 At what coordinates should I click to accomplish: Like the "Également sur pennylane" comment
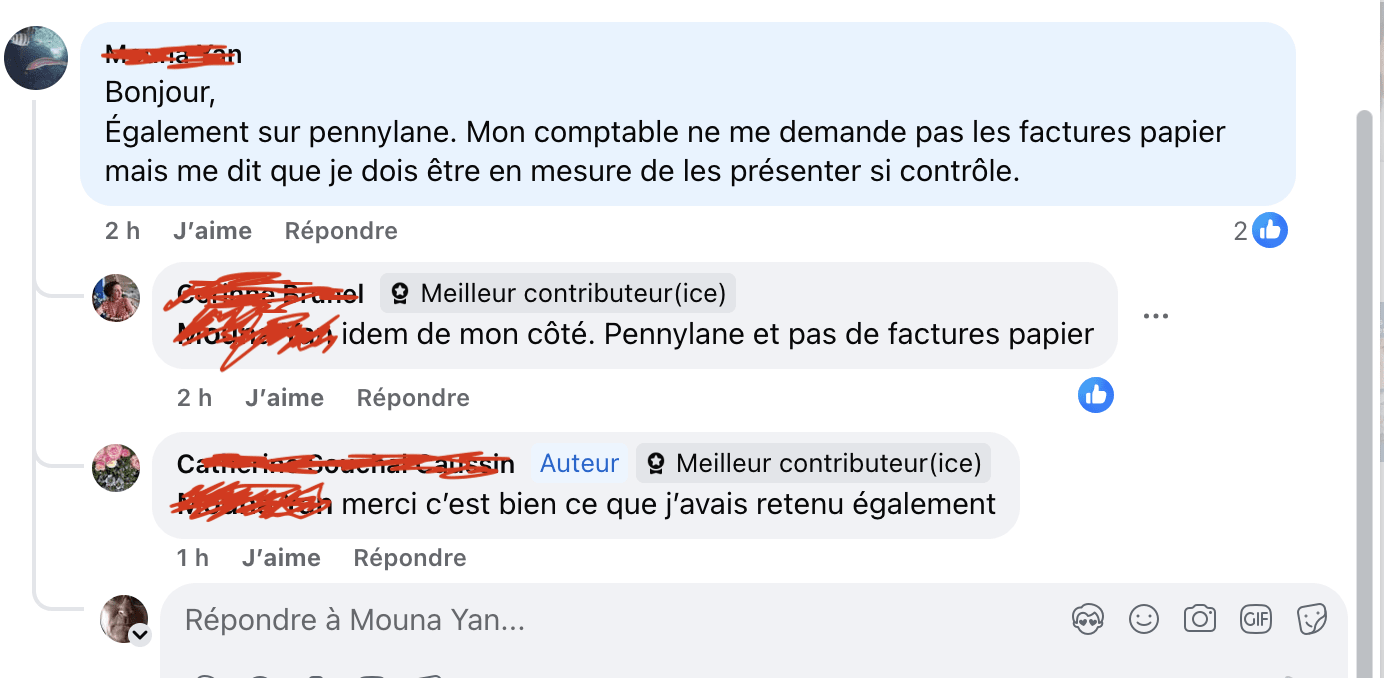click(212, 231)
